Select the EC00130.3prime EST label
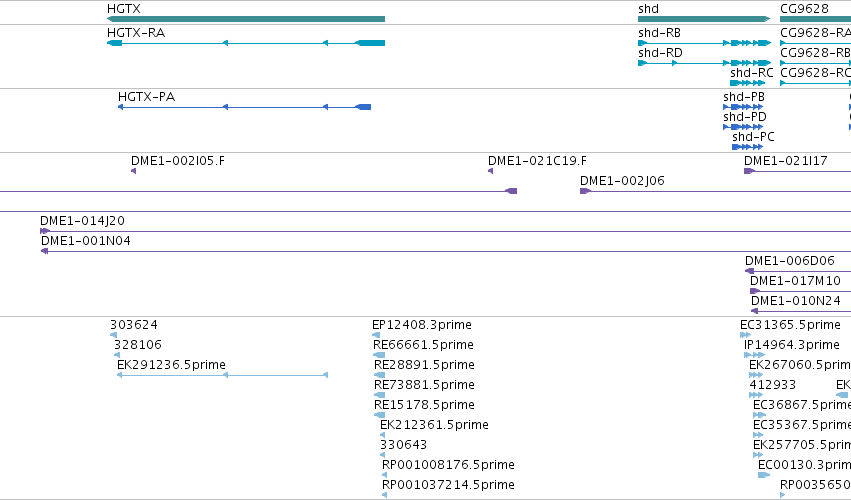The image size is (851, 500). click(804, 465)
